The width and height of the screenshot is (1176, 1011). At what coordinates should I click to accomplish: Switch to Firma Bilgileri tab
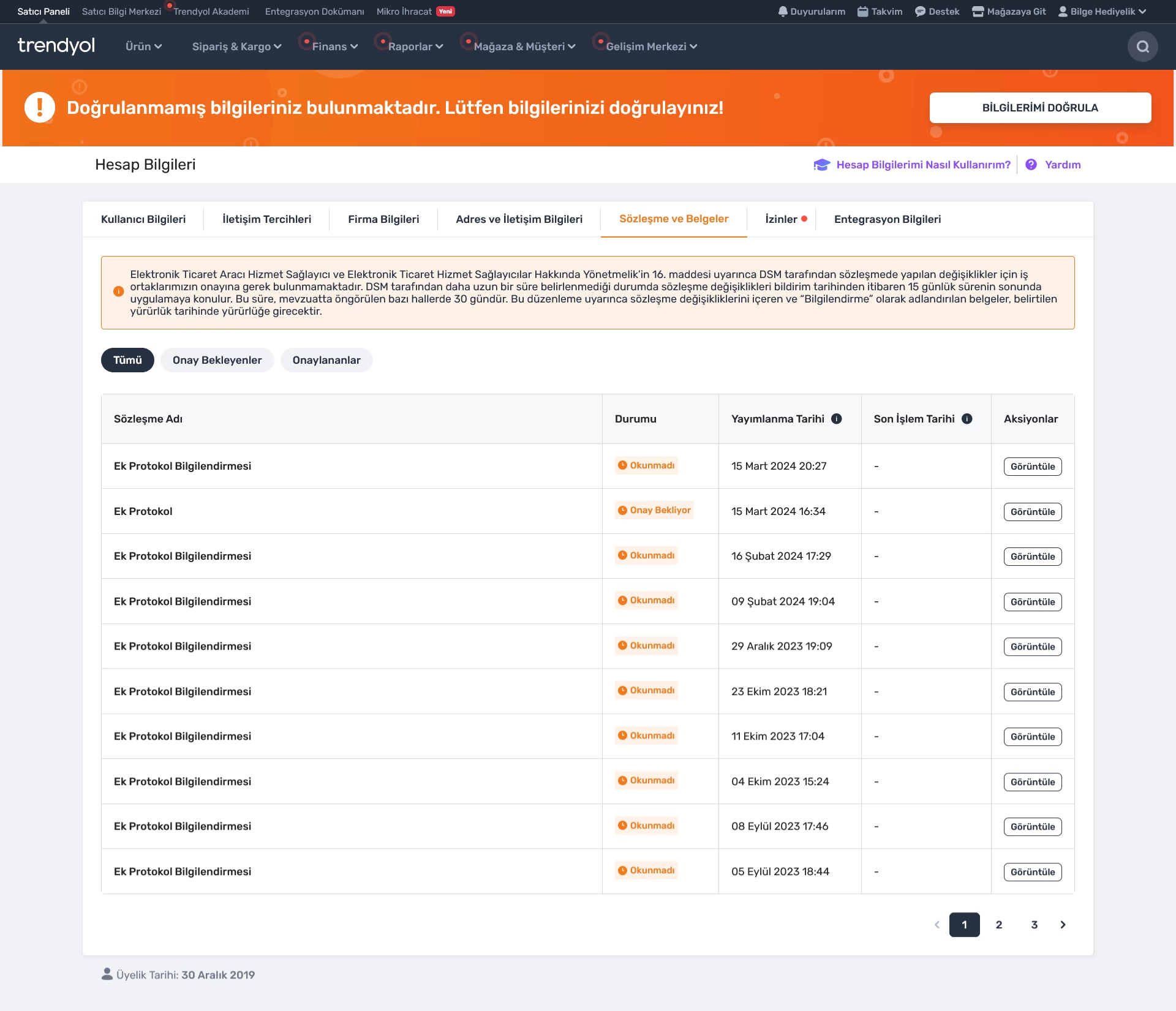pos(383,219)
